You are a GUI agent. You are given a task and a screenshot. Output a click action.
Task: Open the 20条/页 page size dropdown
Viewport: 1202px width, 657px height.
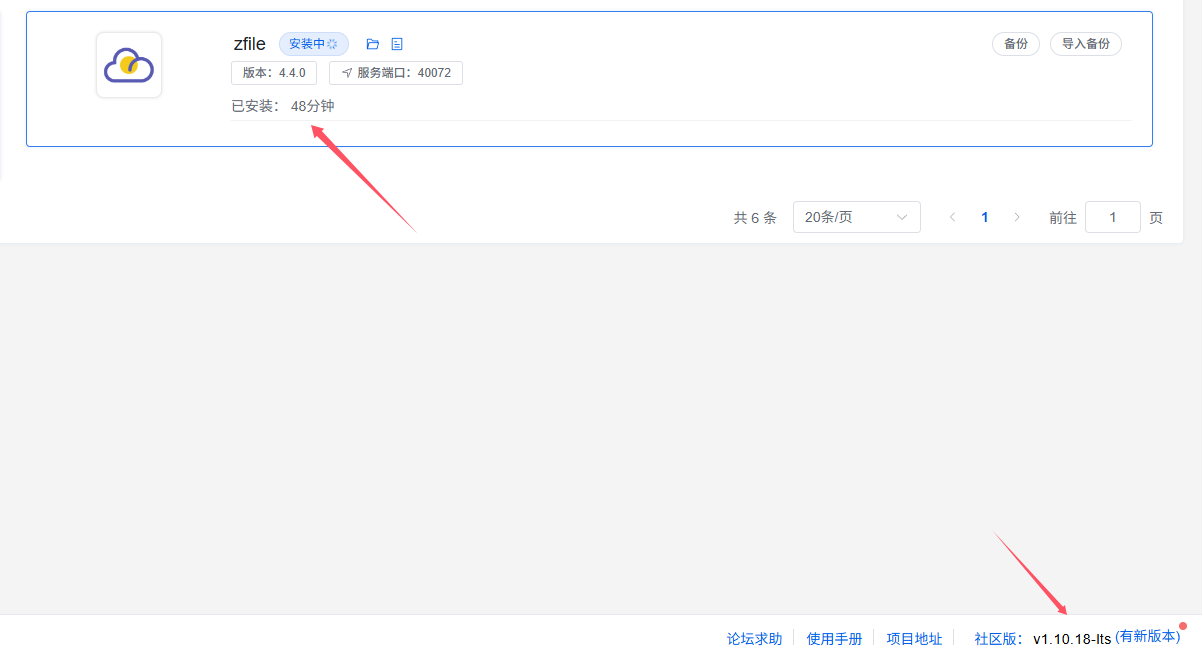(x=856, y=217)
